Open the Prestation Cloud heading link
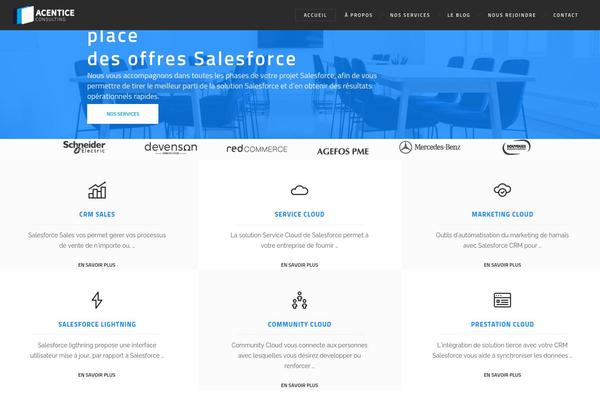Screen dimensions: 600x400 point(502,324)
